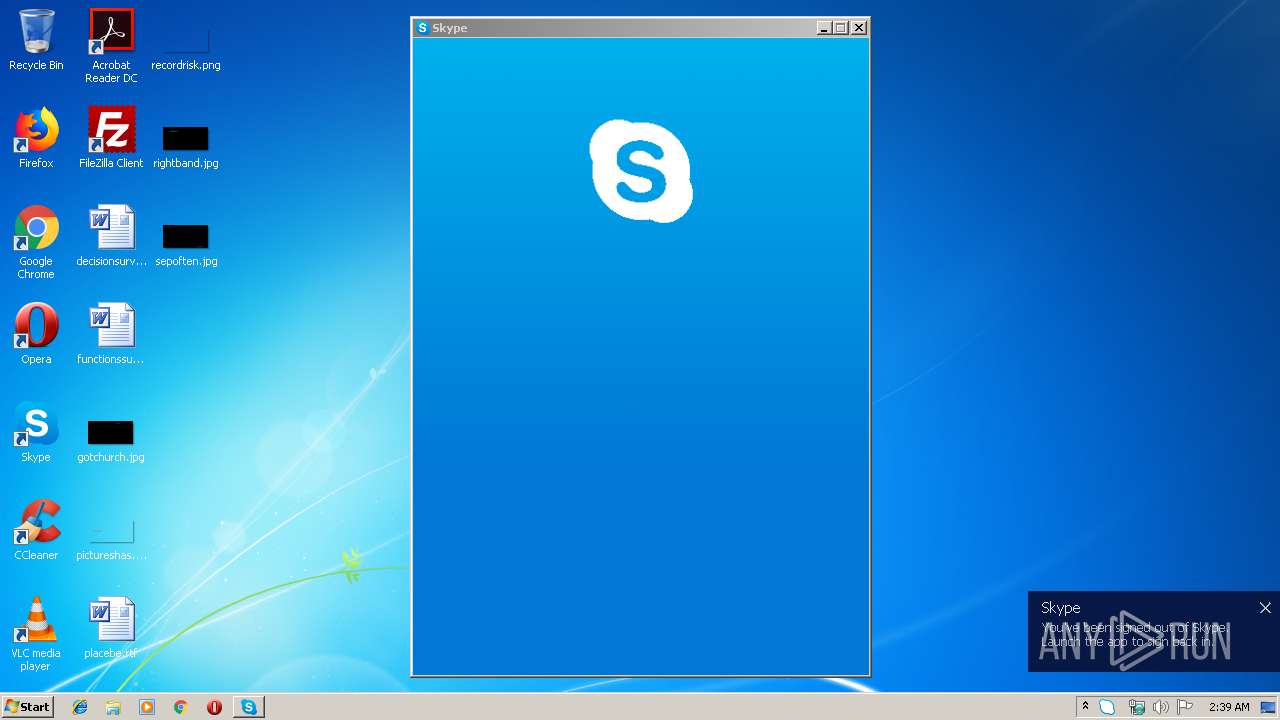Select the decisionsurv... Word document
The height and width of the screenshot is (720, 1280).
[111, 236]
